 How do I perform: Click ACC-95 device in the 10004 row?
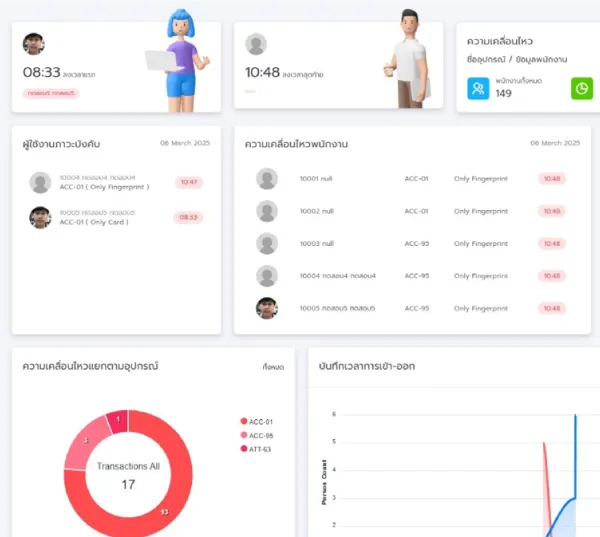click(x=417, y=276)
